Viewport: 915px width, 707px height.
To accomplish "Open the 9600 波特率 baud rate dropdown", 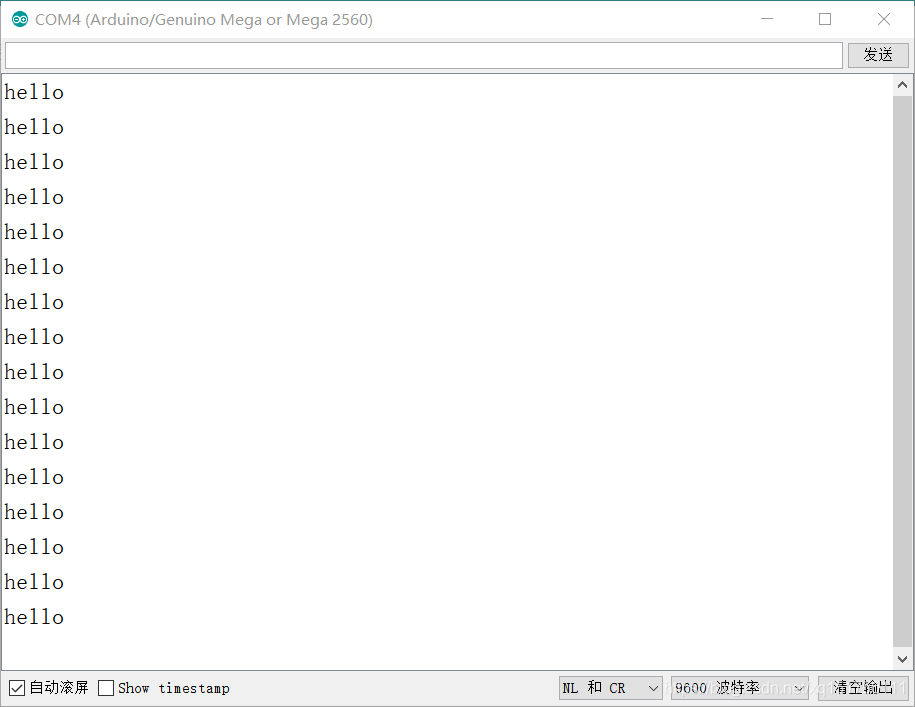I will click(739, 688).
